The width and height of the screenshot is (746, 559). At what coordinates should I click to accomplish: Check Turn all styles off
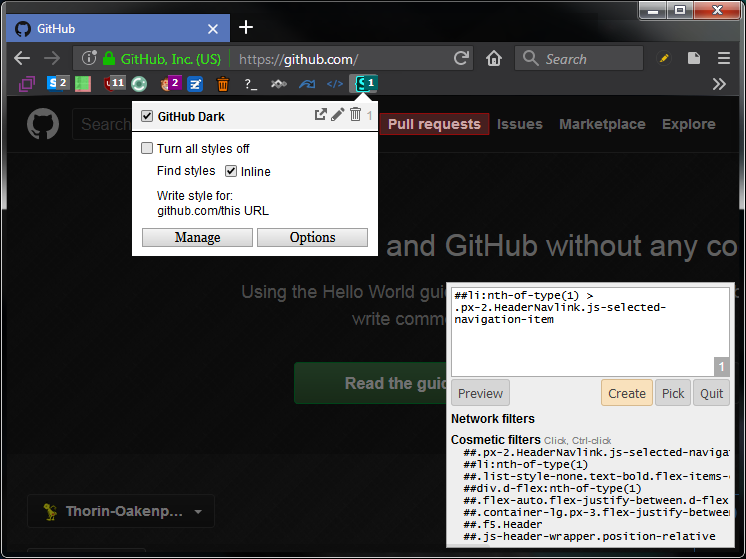point(147,148)
